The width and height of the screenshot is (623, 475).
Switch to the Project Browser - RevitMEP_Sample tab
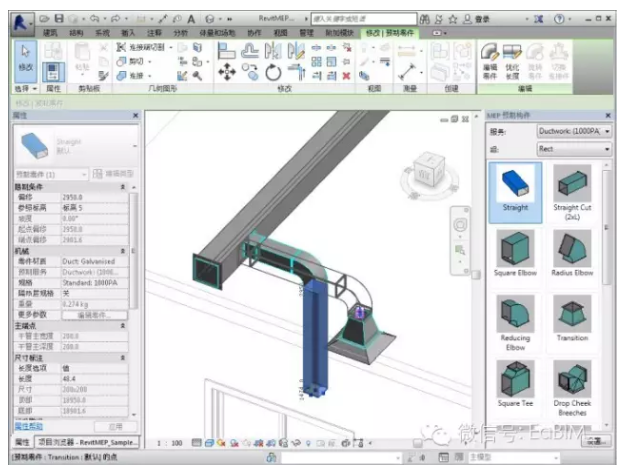[x=87, y=442]
